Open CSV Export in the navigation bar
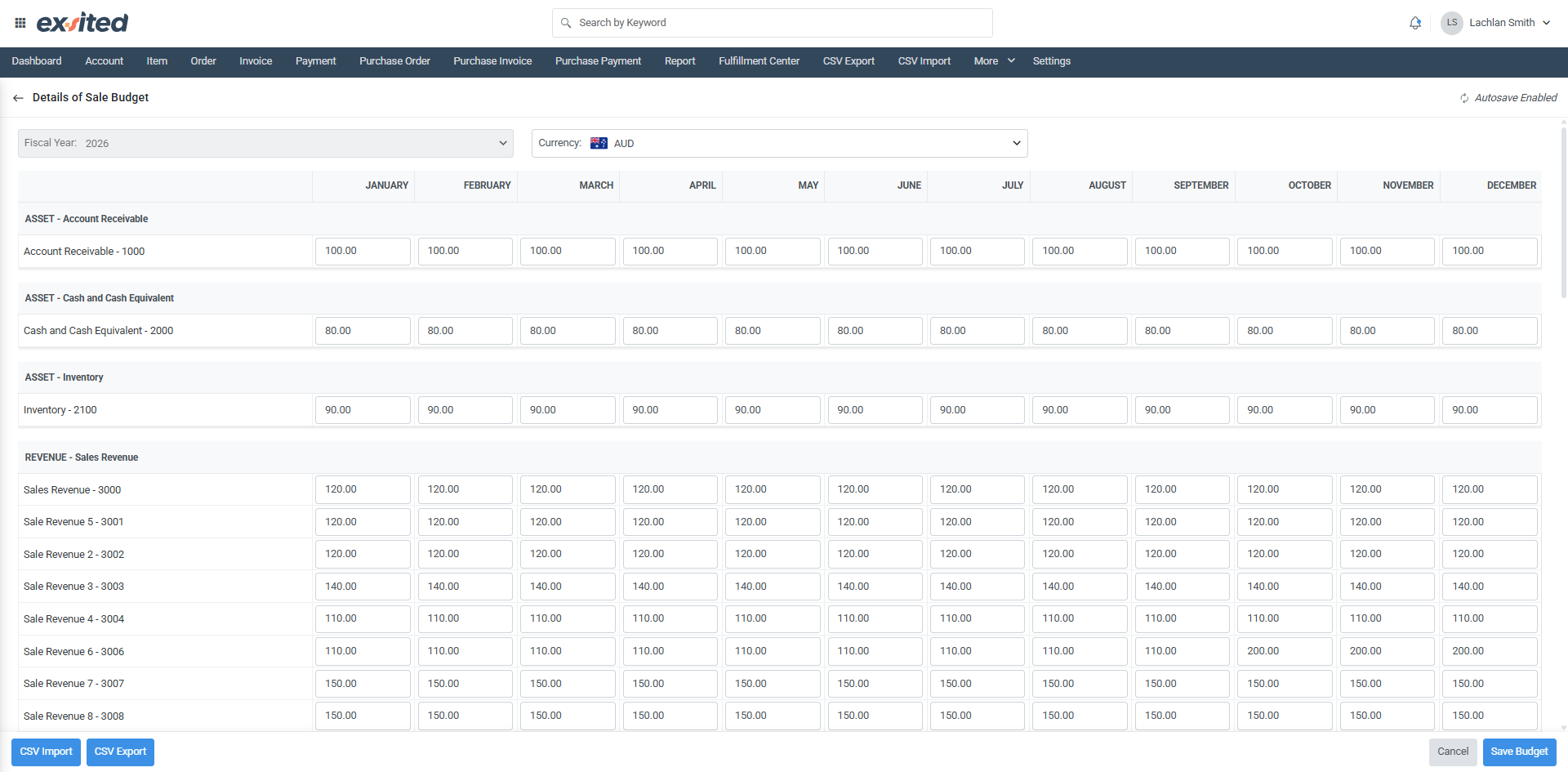Viewport: 1568px width, 772px height. click(x=849, y=61)
